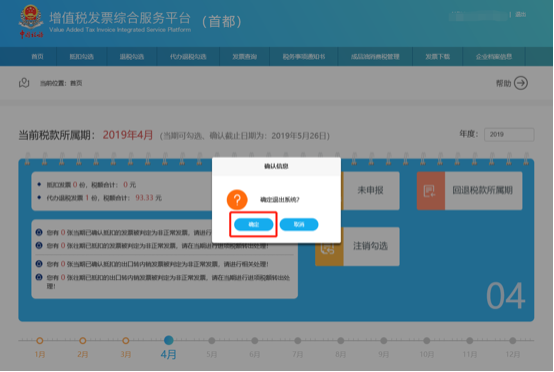
Task: Click the 退出 logout link
Action: pyautogui.click(x=520, y=14)
